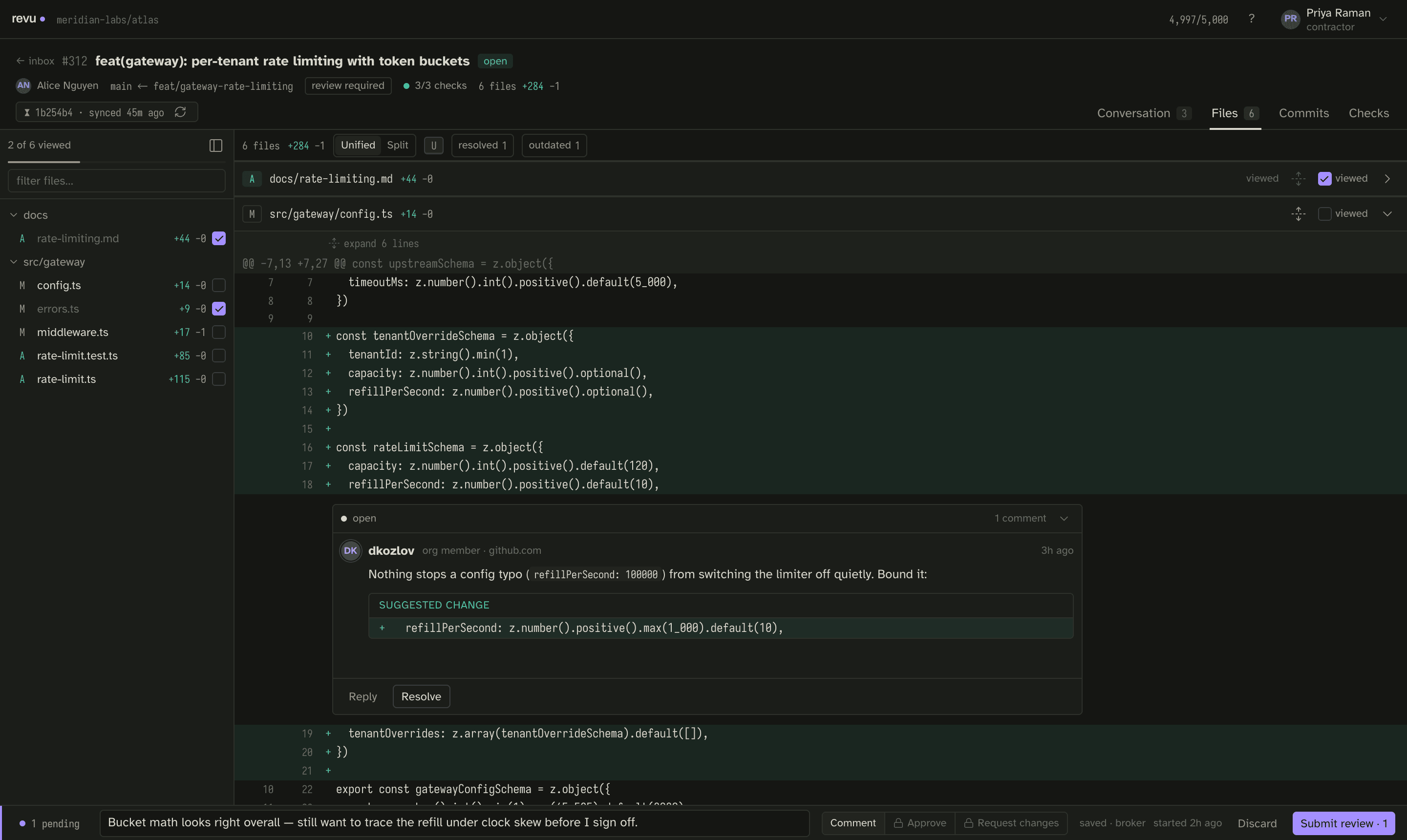
Task: Click the filter files input
Action: point(117,181)
